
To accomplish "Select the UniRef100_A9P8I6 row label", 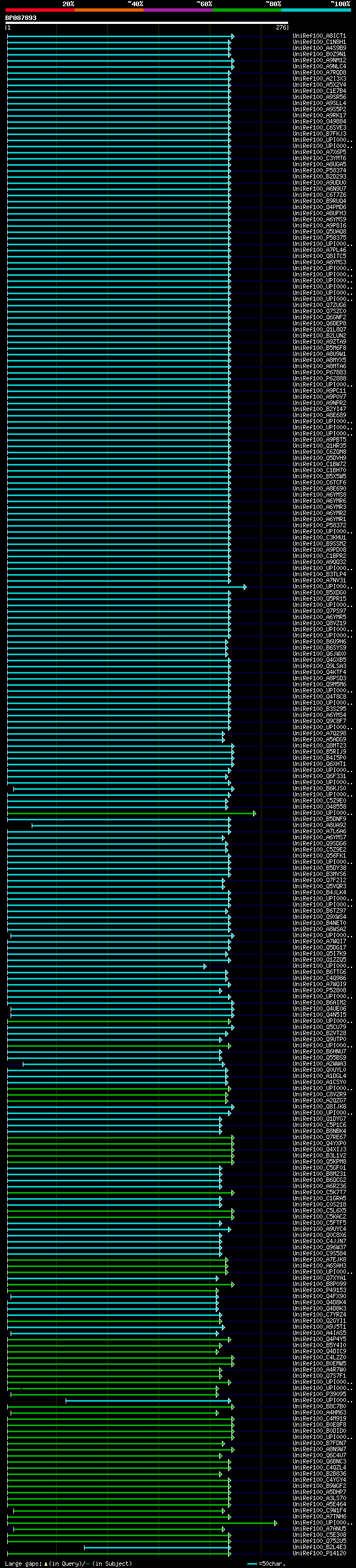I will tap(319, 225).
